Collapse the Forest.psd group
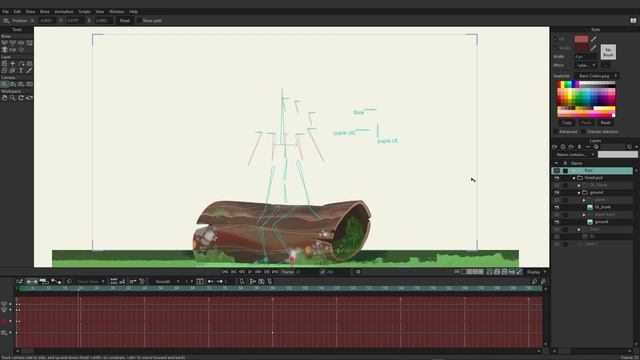 coord(574,178)
